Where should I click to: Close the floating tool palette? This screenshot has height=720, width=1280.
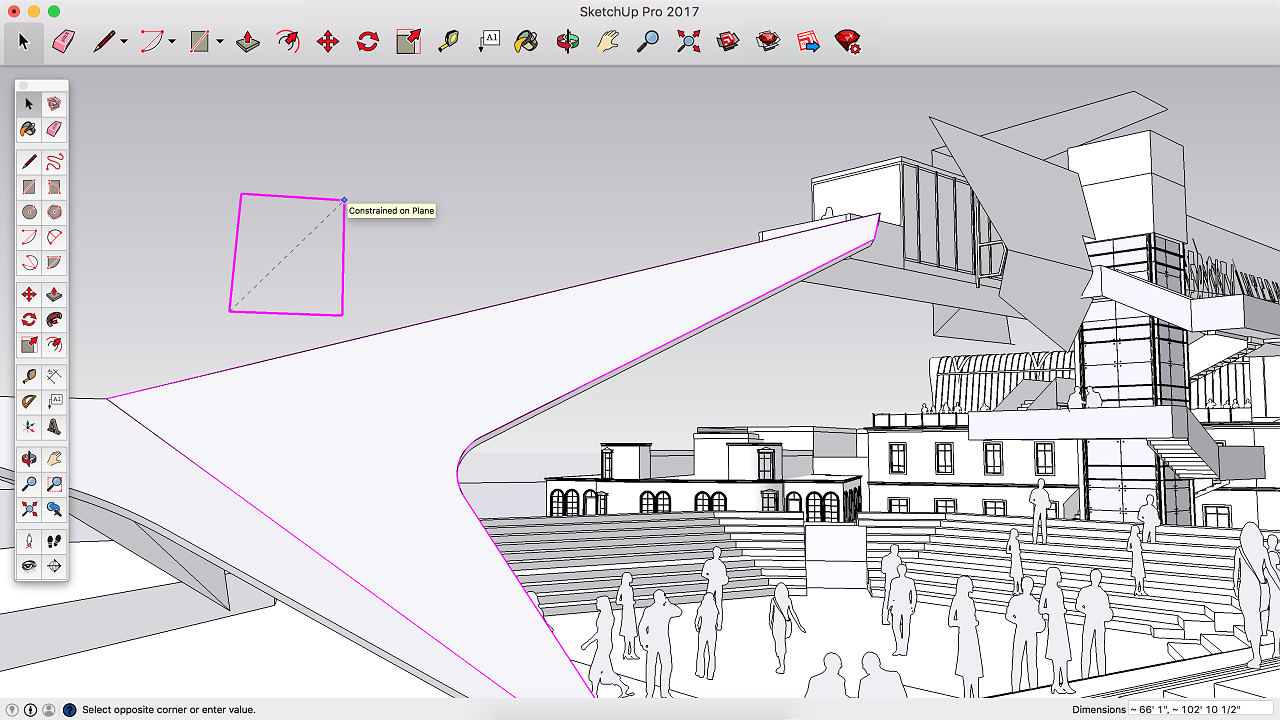(23, 86)
